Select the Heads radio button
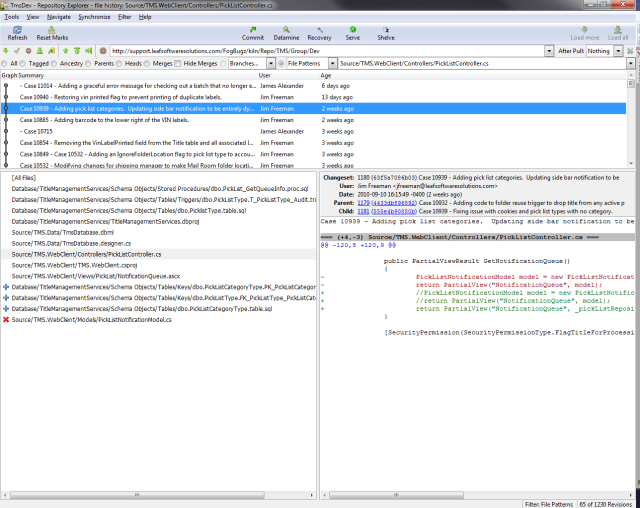The width and height of the screenshot is (640, 508). [x=119, y=64]
